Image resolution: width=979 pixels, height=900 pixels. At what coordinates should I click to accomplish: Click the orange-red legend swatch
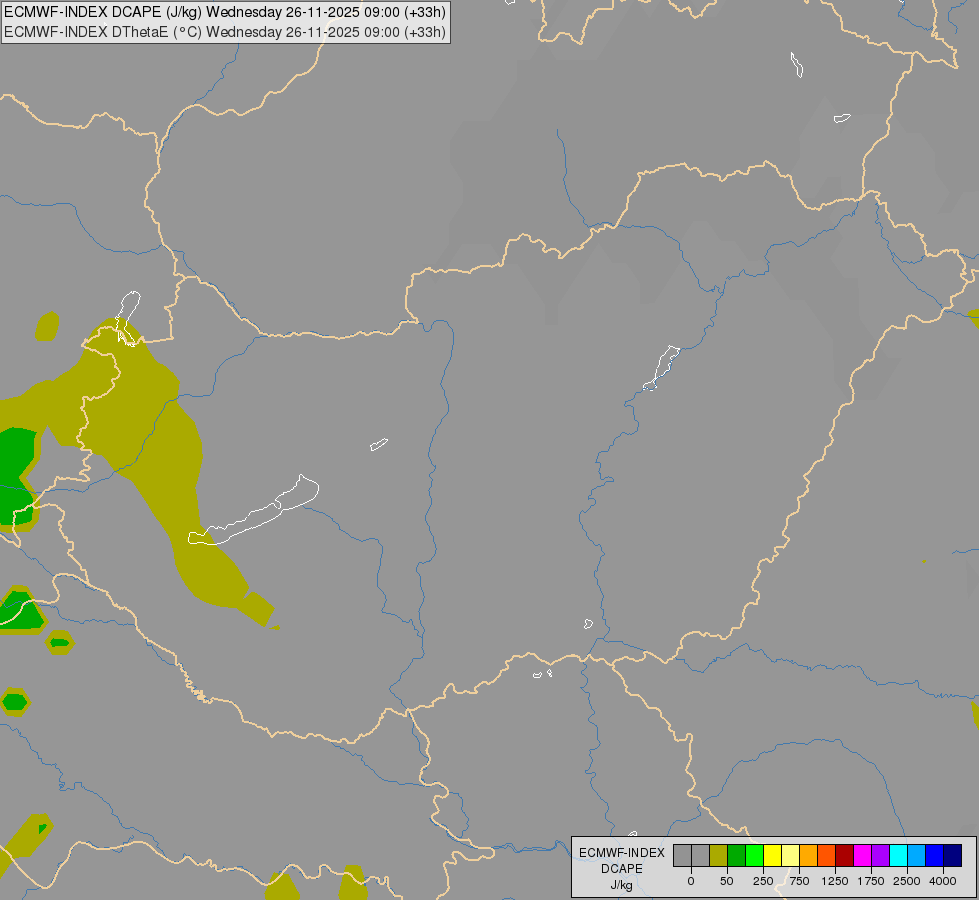[827, 856]
